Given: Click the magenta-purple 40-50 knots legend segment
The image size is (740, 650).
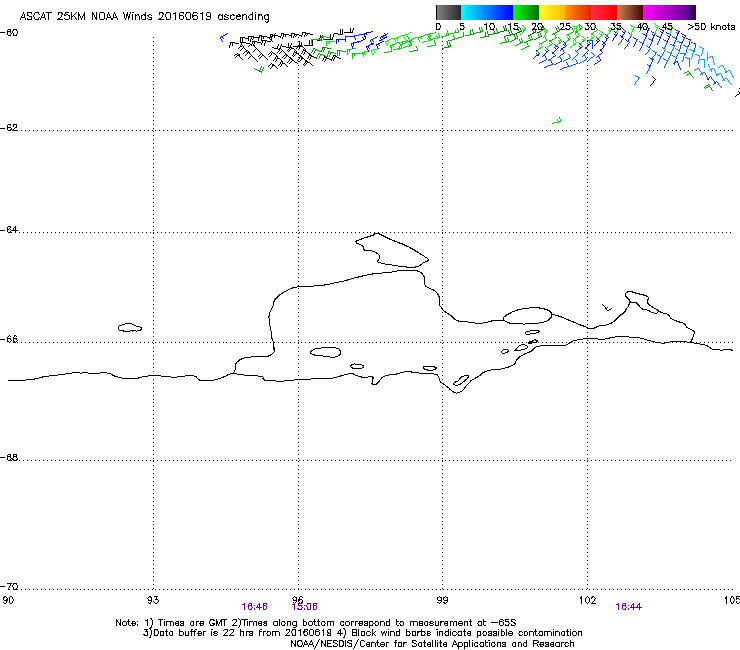Looking at the screenshot, I should [x=669, y=12].
